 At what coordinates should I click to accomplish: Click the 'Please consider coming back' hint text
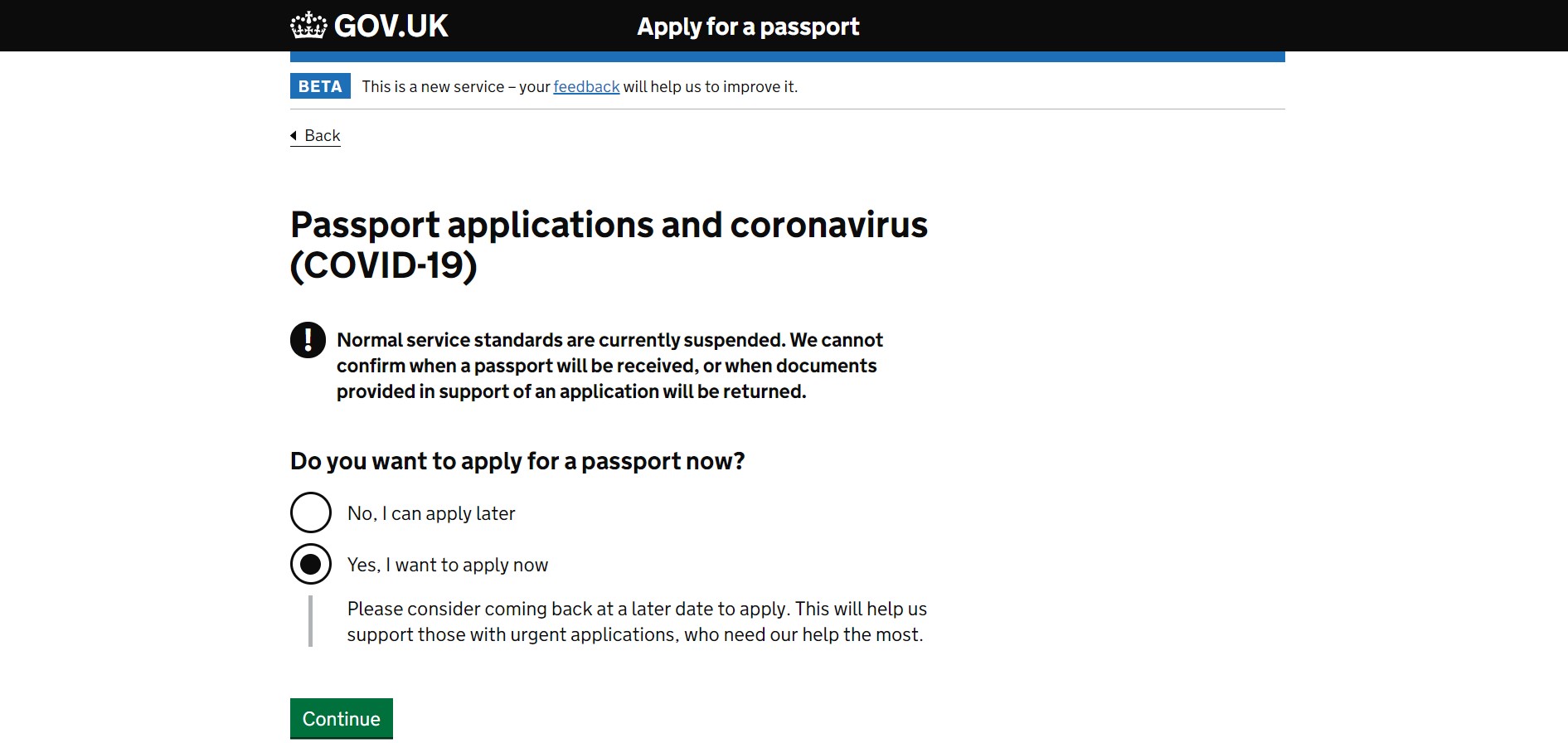[636, 621]
